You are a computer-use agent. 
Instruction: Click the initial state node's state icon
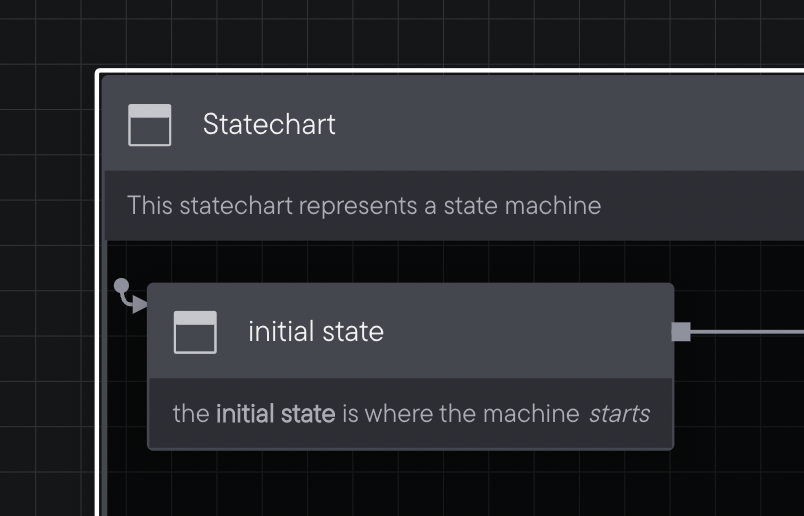click(195, 332)
